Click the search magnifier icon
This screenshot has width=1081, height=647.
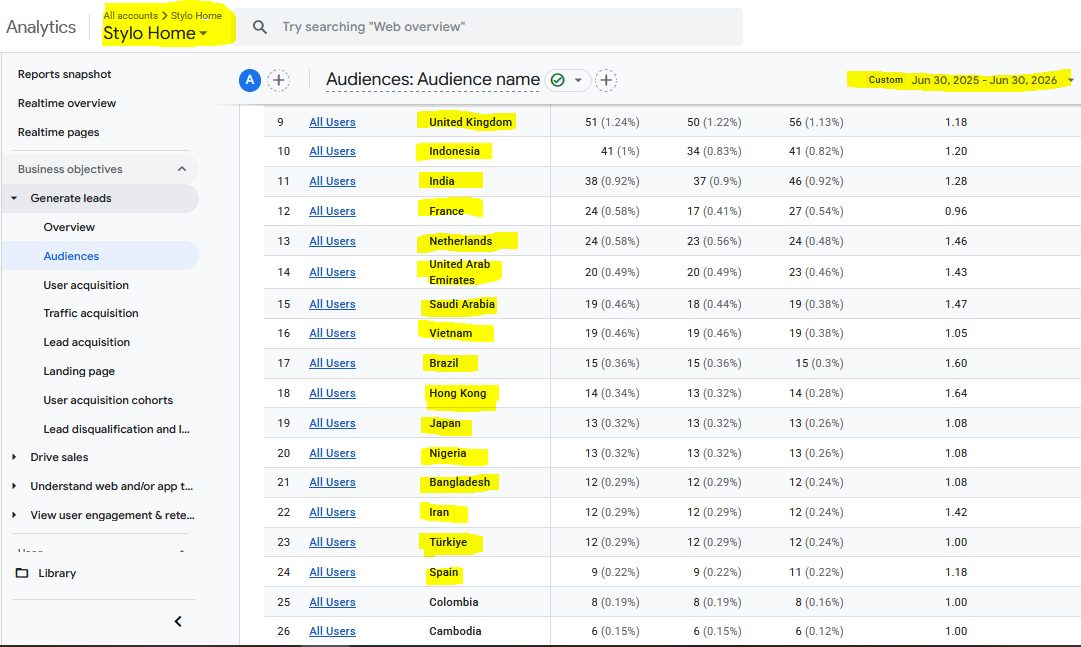point(260,27)
